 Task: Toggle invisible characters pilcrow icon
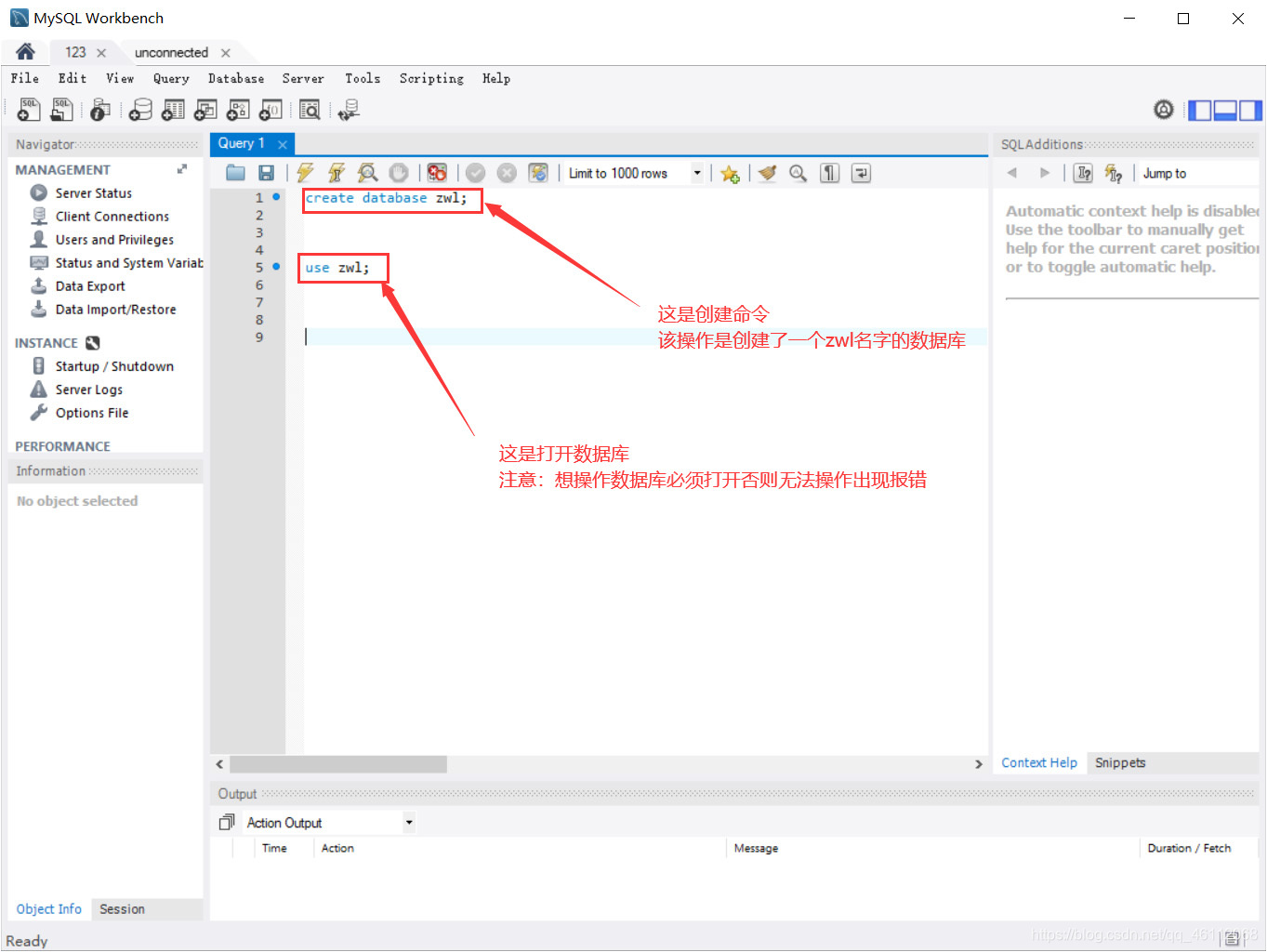click(x=830, y=173)
